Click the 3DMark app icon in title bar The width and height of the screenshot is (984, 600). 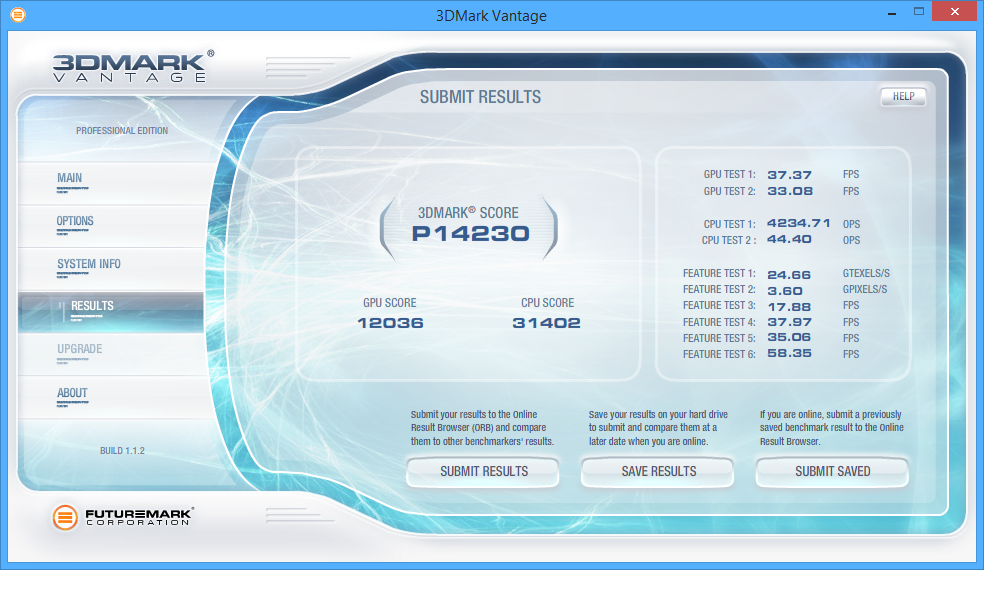(x=18, y=14)
